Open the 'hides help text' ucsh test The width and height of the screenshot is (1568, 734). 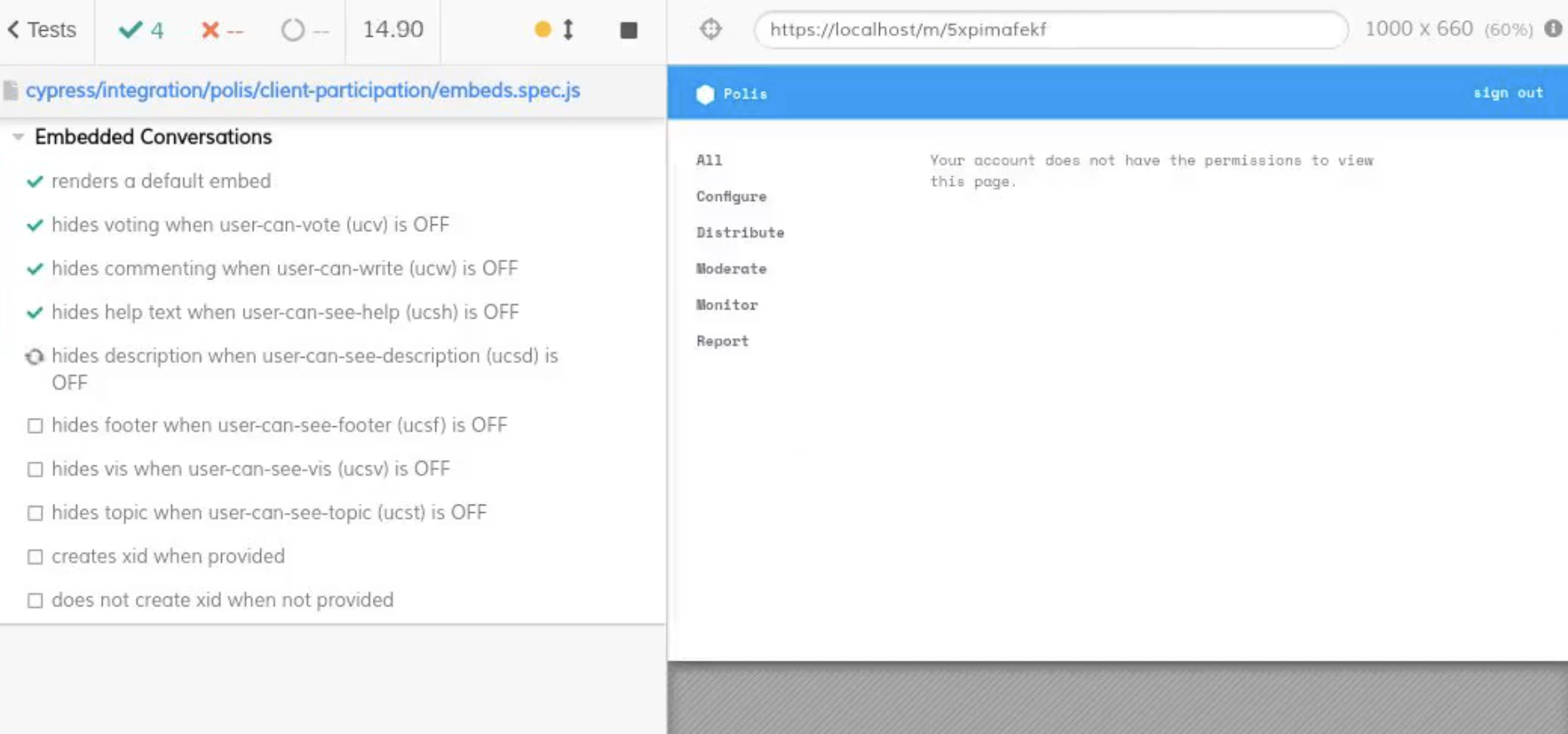pos(285,312)
